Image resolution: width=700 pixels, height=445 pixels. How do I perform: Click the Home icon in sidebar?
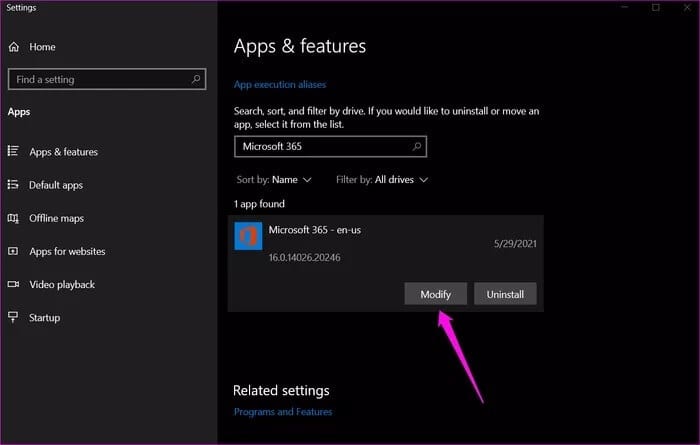(14, 47)
